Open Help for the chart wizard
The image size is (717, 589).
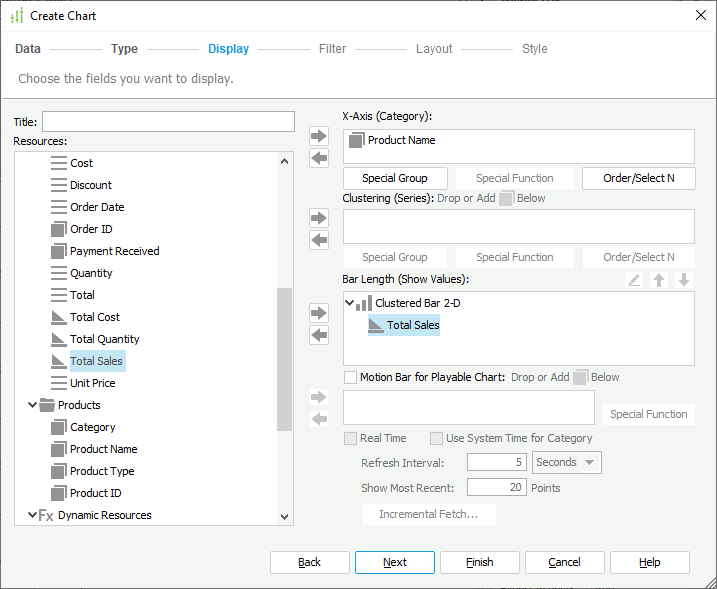click(x=650, y=562)
